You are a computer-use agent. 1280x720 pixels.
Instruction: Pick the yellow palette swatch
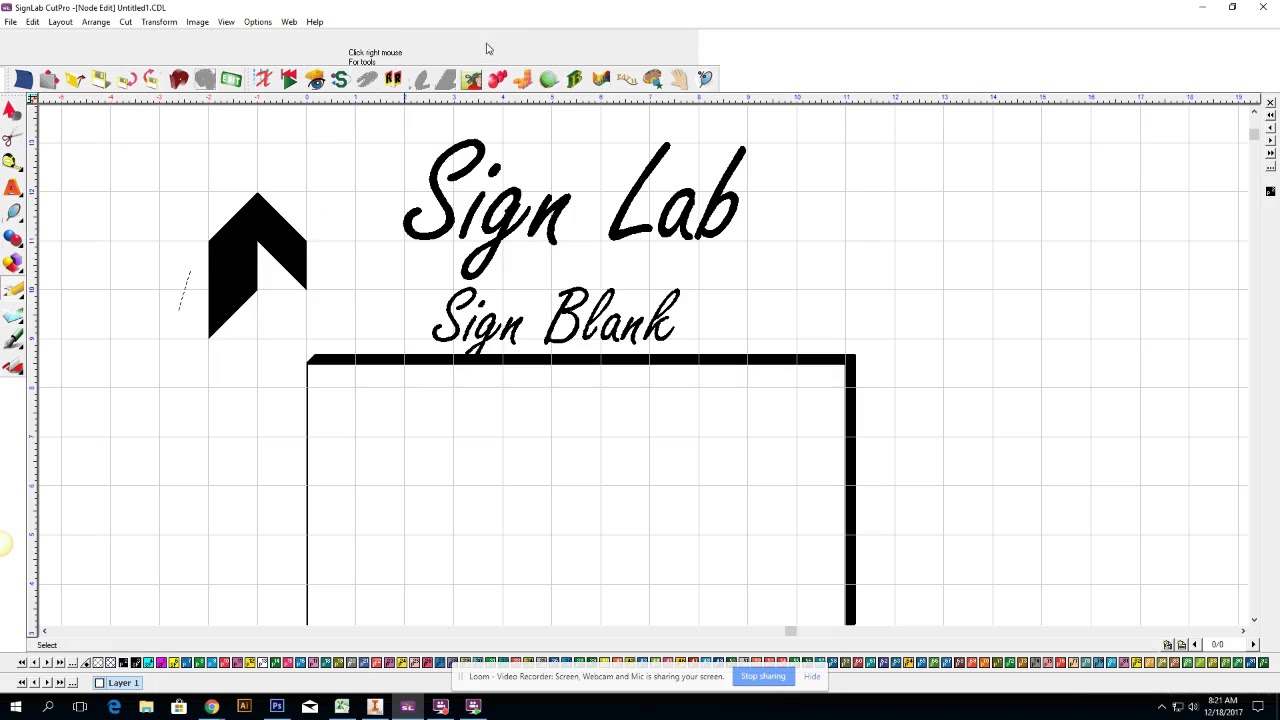pos(174,663)
